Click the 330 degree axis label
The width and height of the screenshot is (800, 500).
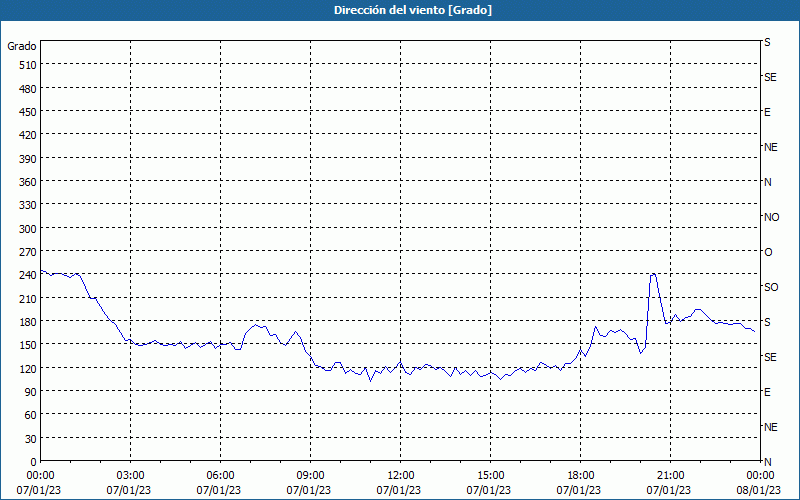(x=28, y=205)
